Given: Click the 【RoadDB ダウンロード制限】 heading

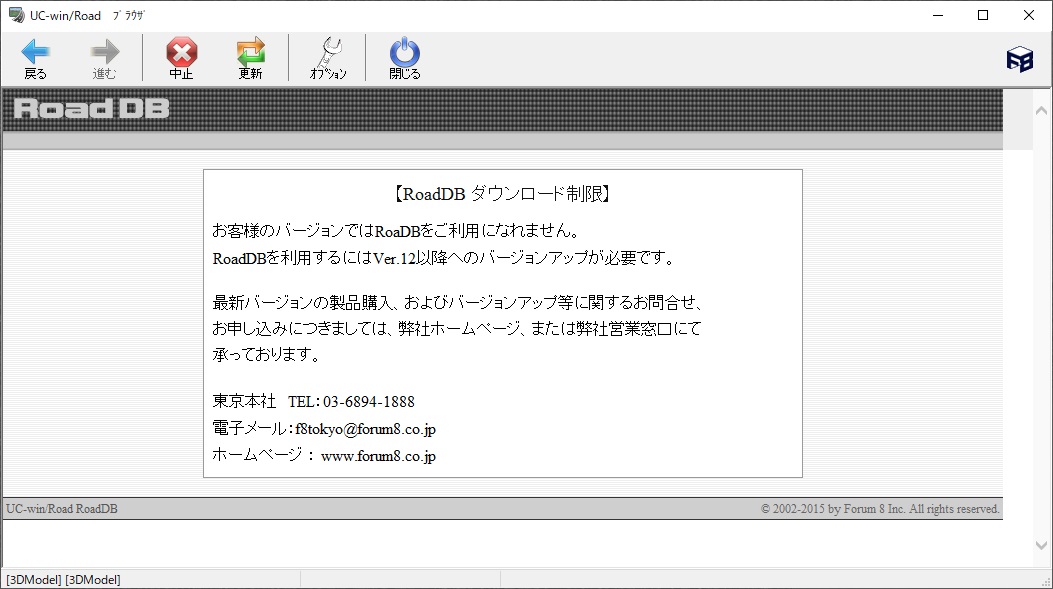Looking at the screenshot, I should (x=502, y=194).
